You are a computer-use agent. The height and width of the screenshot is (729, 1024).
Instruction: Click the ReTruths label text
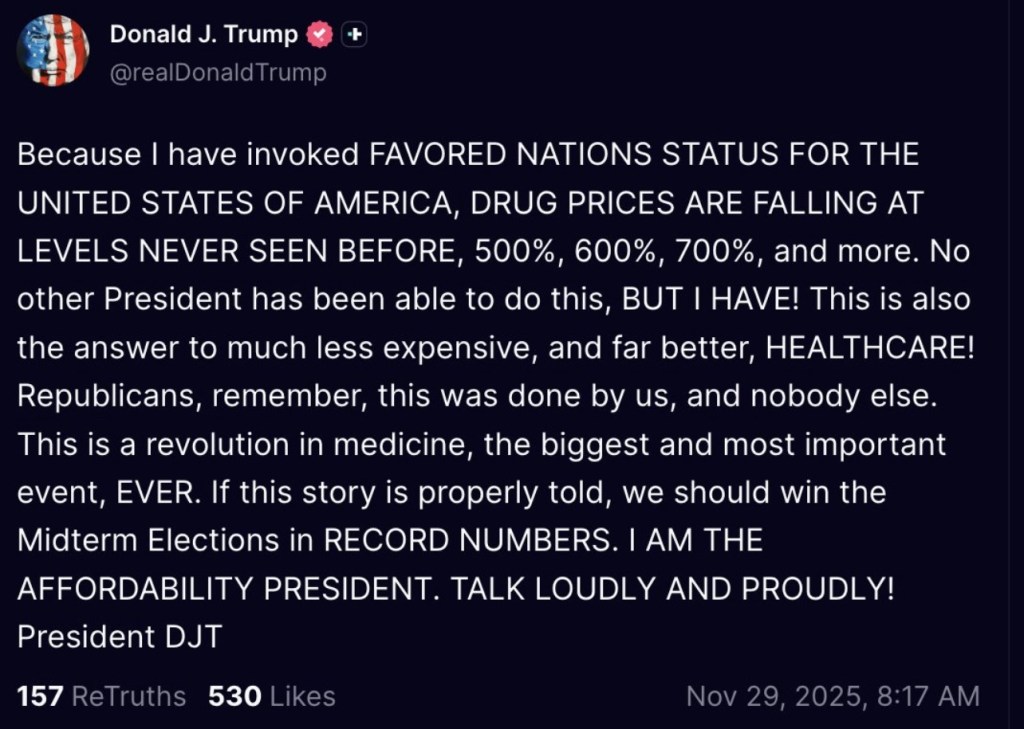tap(129, 695)
